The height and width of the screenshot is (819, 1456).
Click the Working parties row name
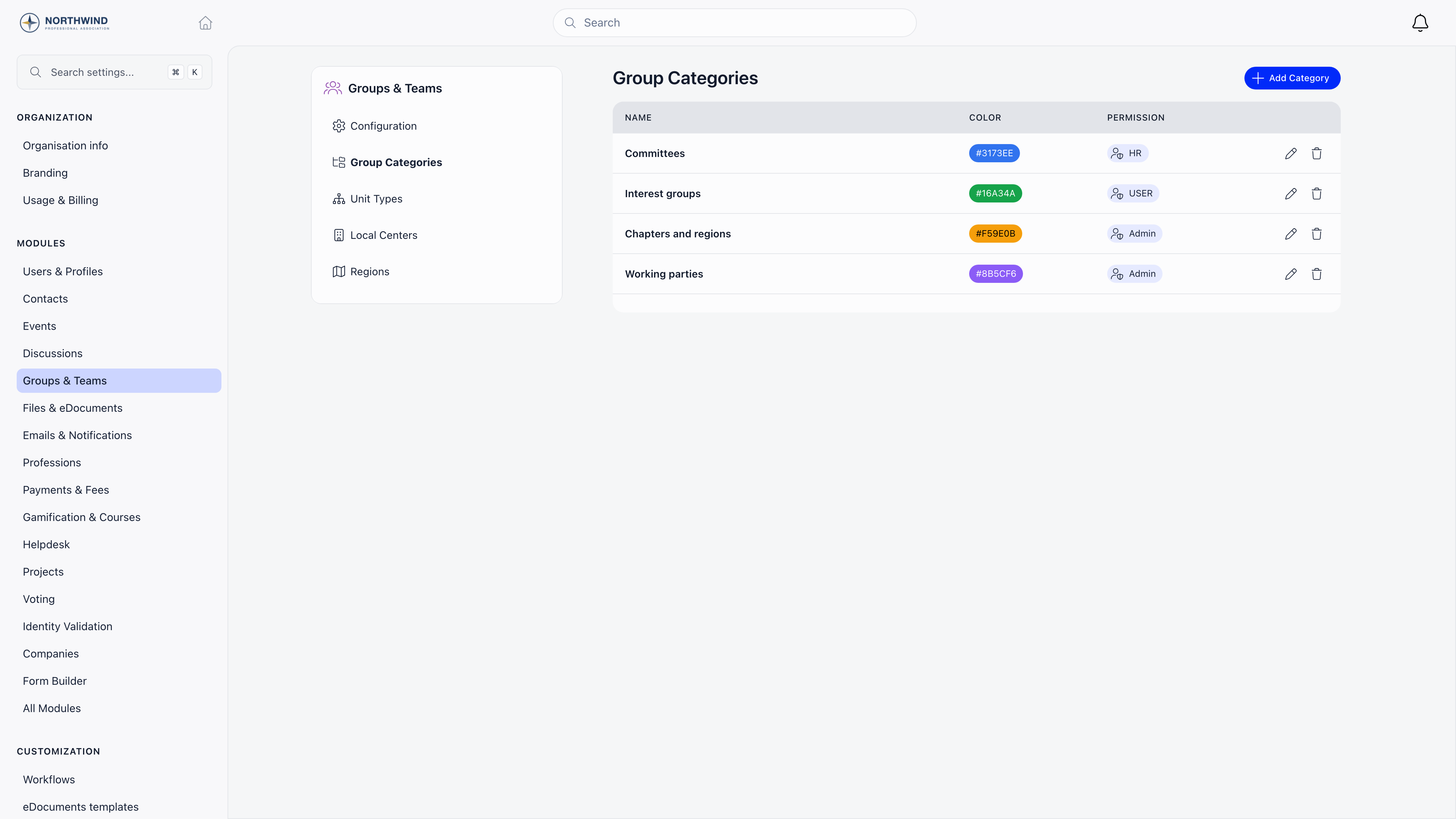pos(664,273)
